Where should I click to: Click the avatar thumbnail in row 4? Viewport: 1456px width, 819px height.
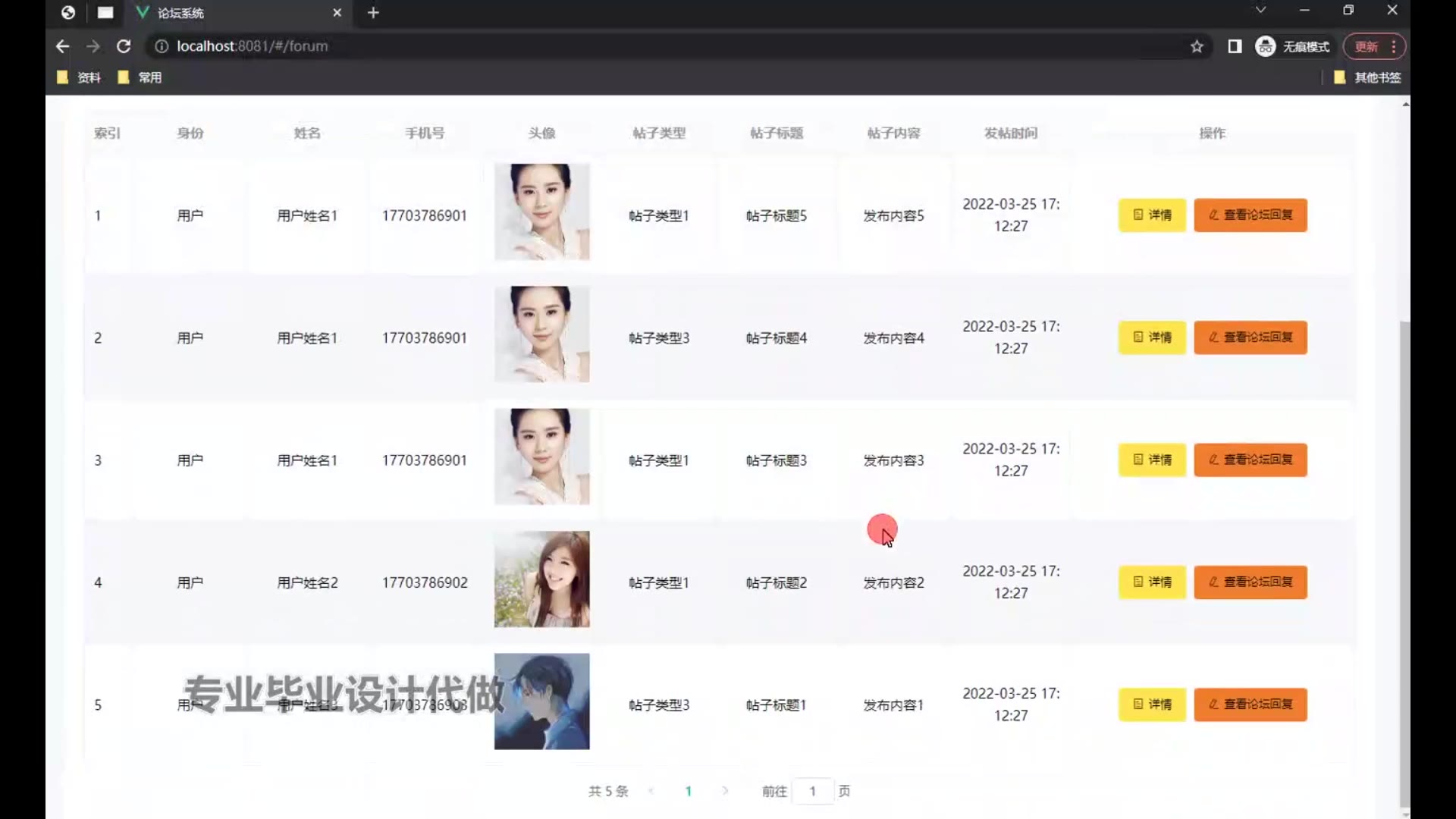point(541,579)
